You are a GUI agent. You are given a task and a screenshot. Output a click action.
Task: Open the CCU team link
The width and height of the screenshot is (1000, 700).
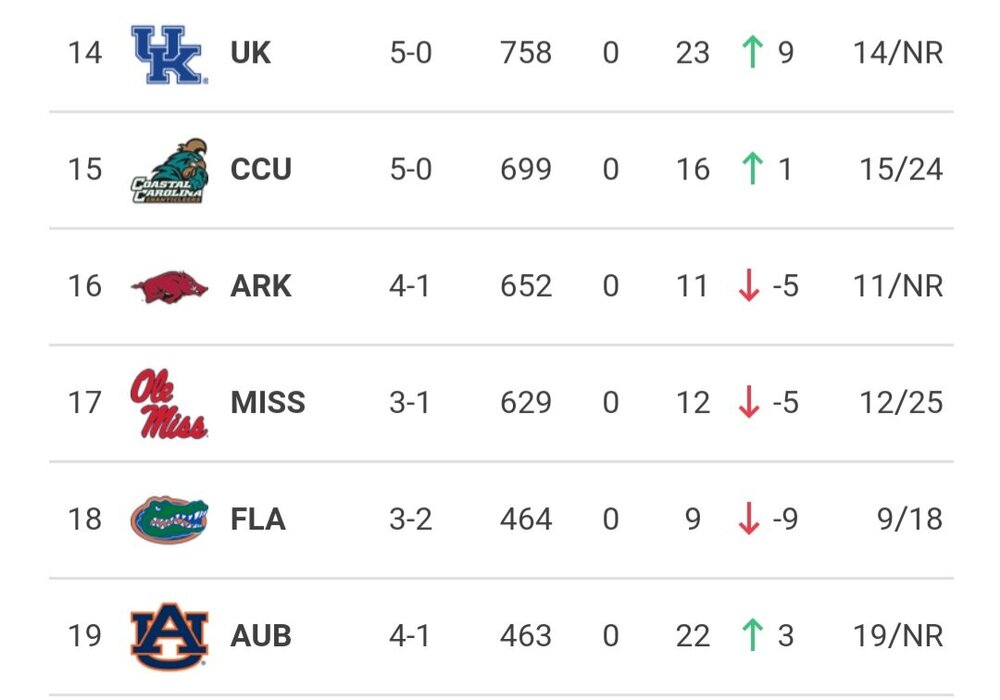coord(261,170)
